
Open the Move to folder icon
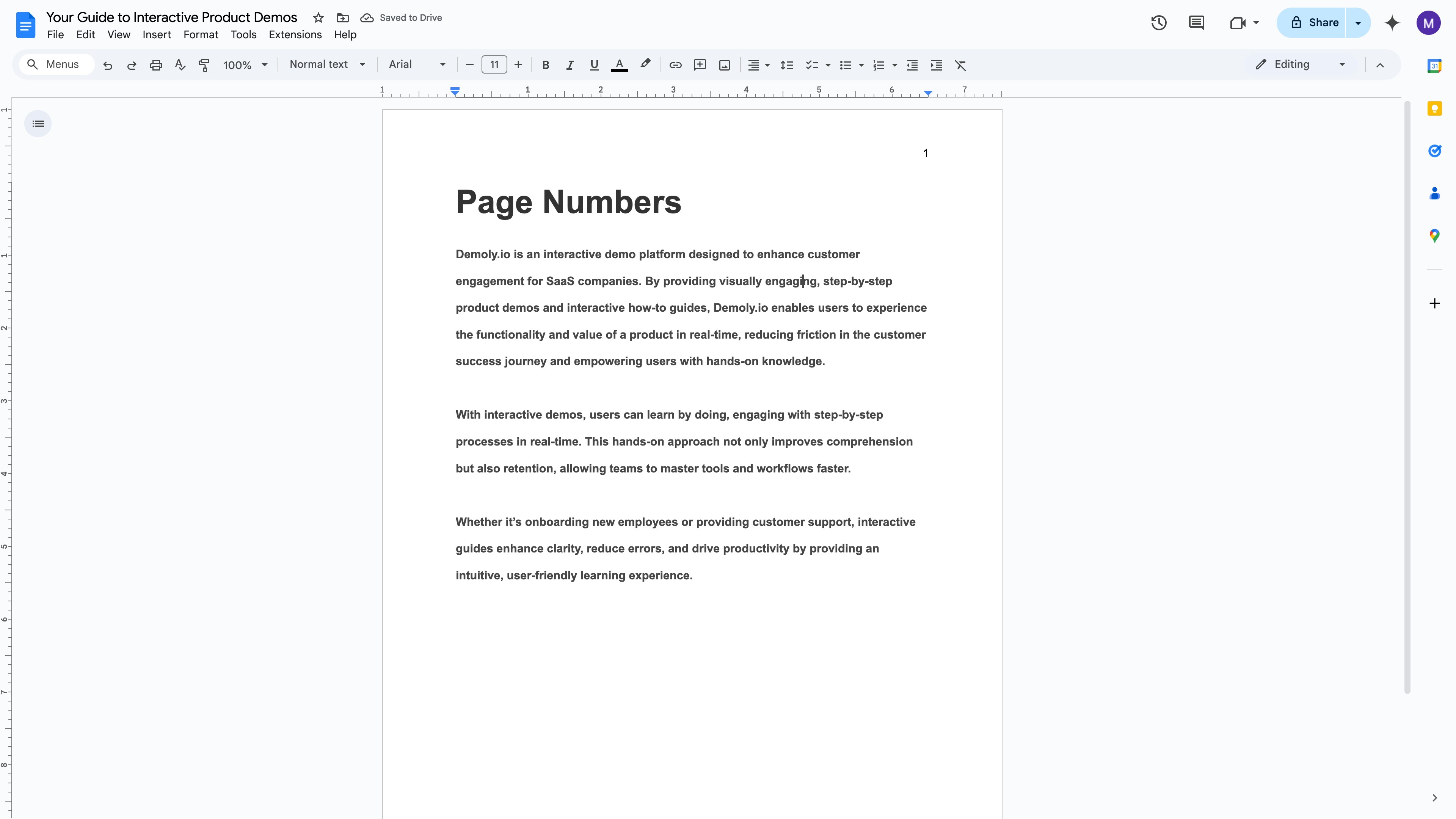pos(342,17)
